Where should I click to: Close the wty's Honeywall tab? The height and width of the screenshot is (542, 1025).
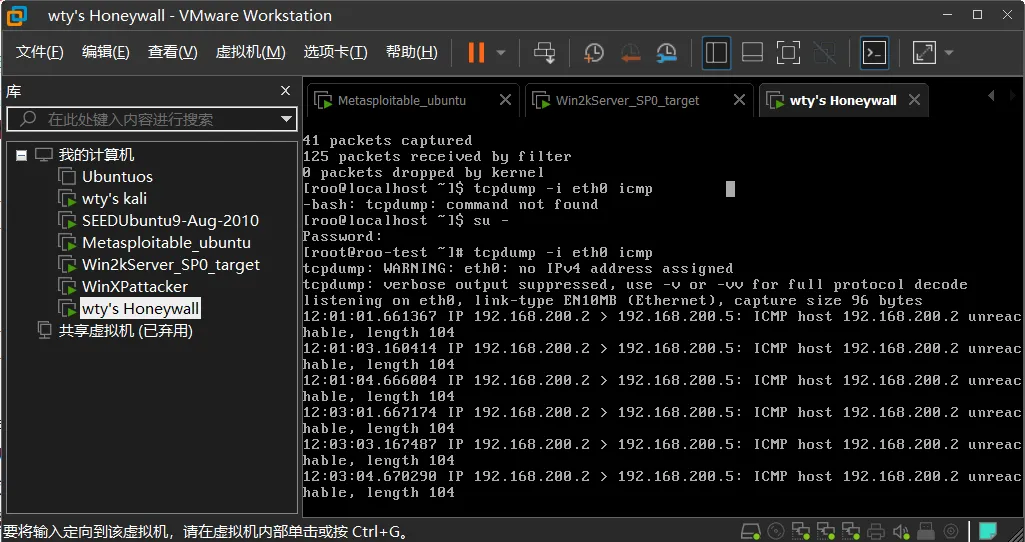point(915,100)
